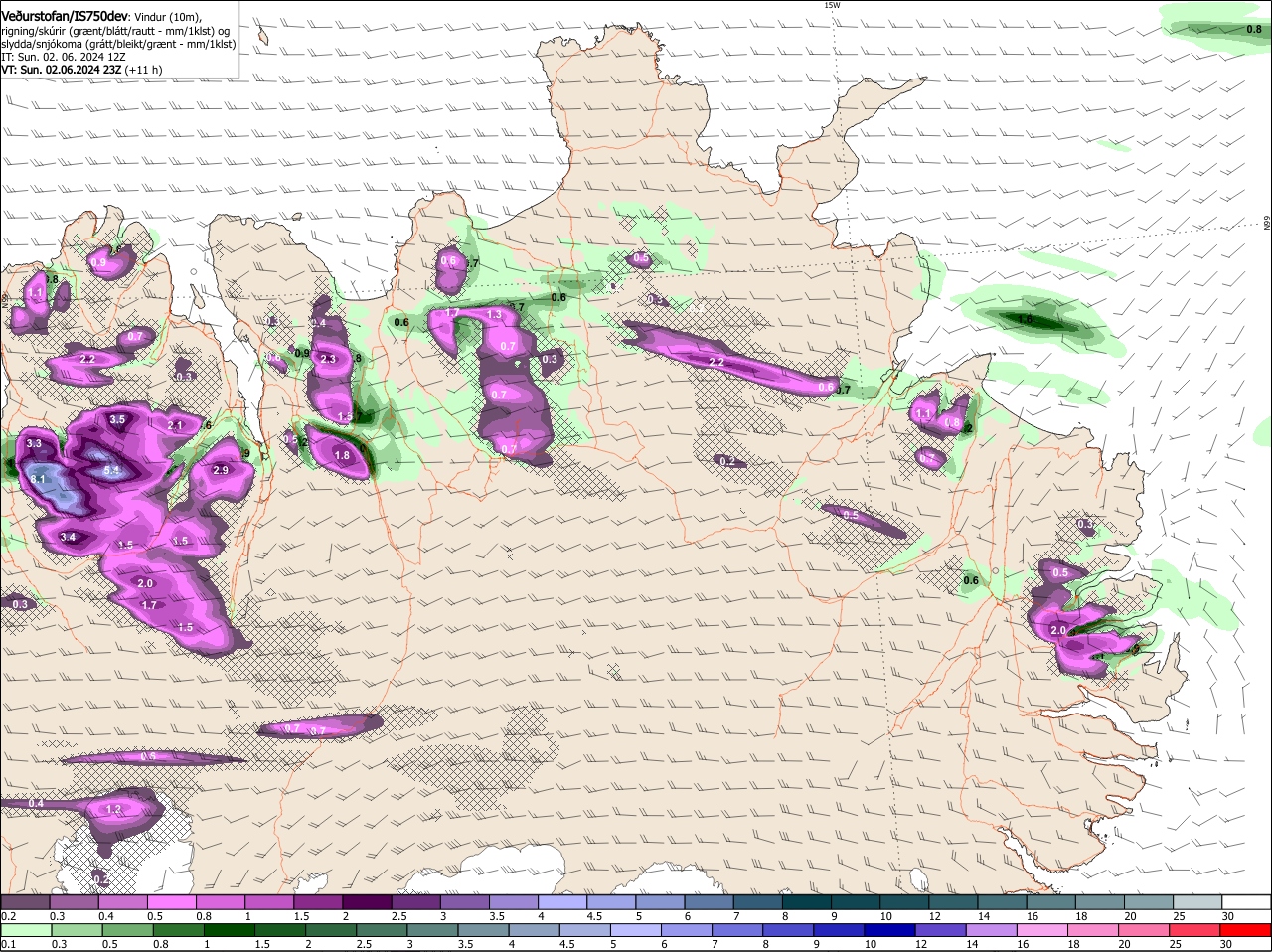Pick the bright pink 0.5–0.8 swatch in upper legend
This screenshot has height=952, width=1272.
point(172,902)
